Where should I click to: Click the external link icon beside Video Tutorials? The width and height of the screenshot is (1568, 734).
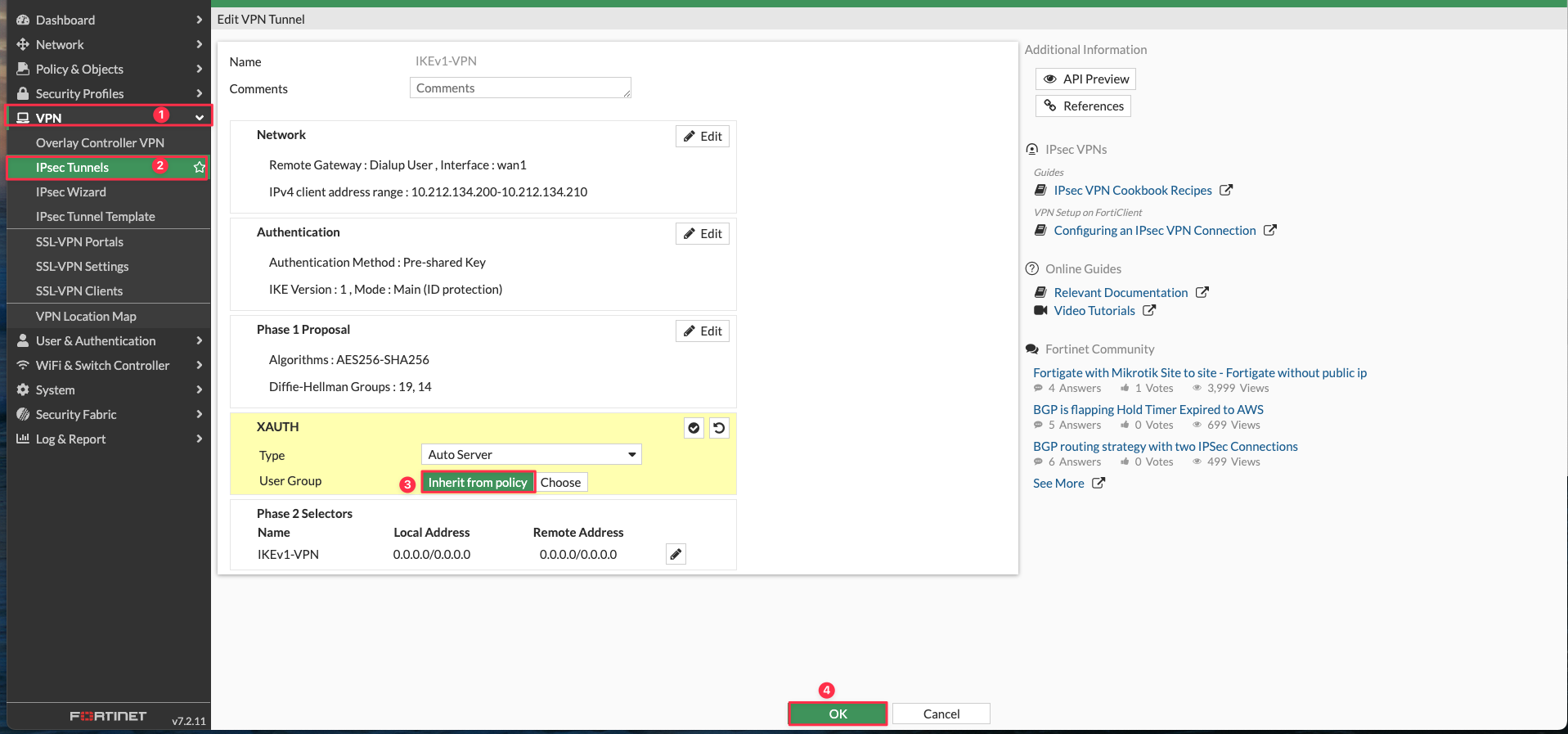(x=1149, y=310)
